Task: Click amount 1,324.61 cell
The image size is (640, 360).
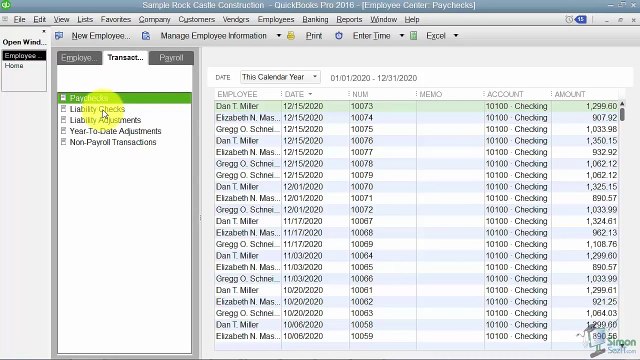Action: pos(585,221)
